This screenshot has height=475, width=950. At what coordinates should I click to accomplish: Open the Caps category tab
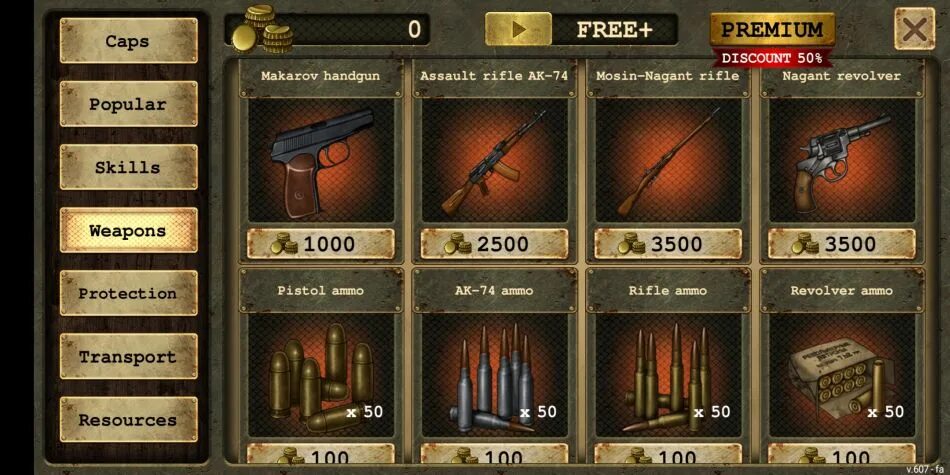click(128, 41)
